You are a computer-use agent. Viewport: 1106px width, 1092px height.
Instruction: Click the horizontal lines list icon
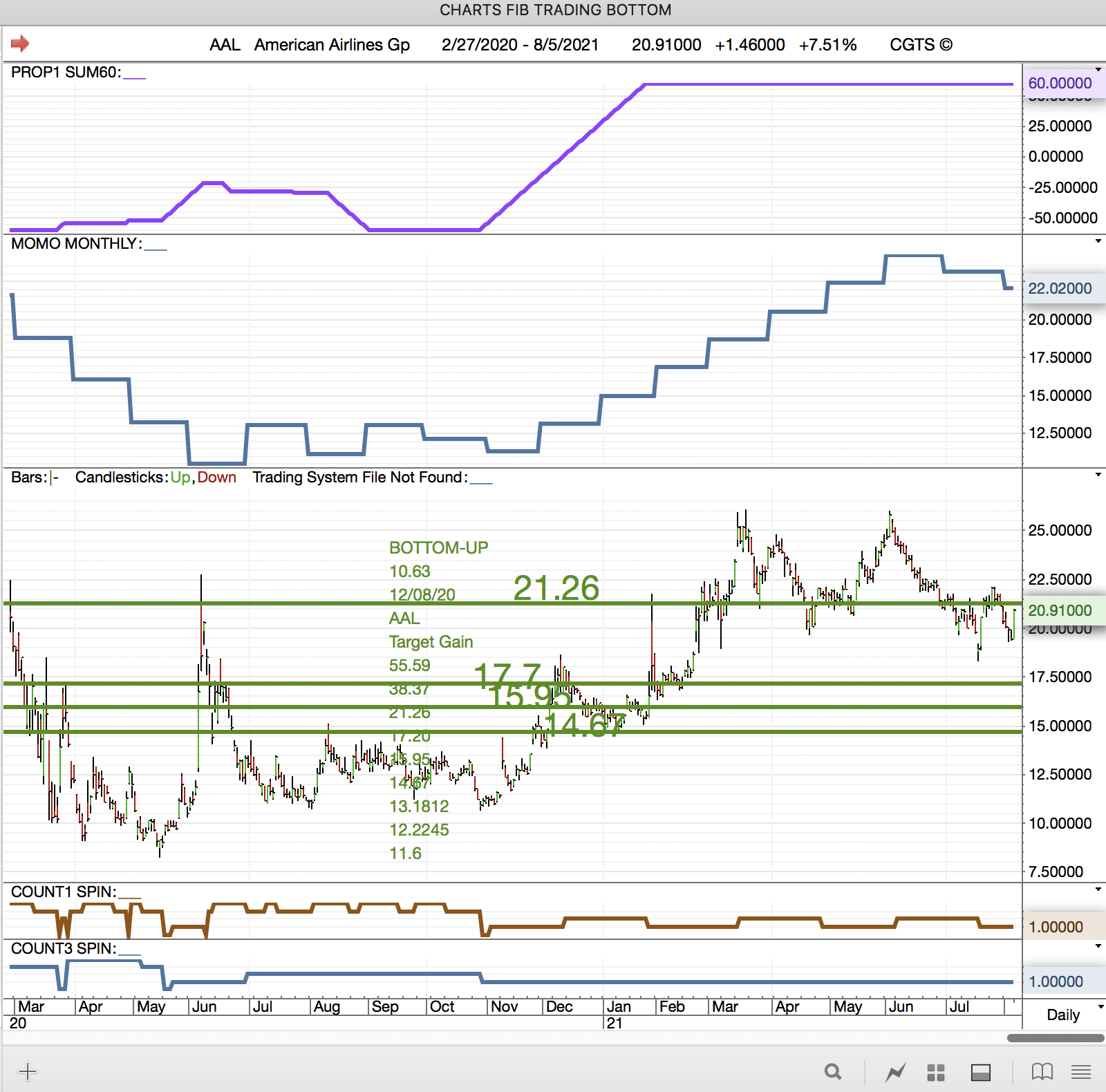pyautogui.click(x=1081, y=1072)
